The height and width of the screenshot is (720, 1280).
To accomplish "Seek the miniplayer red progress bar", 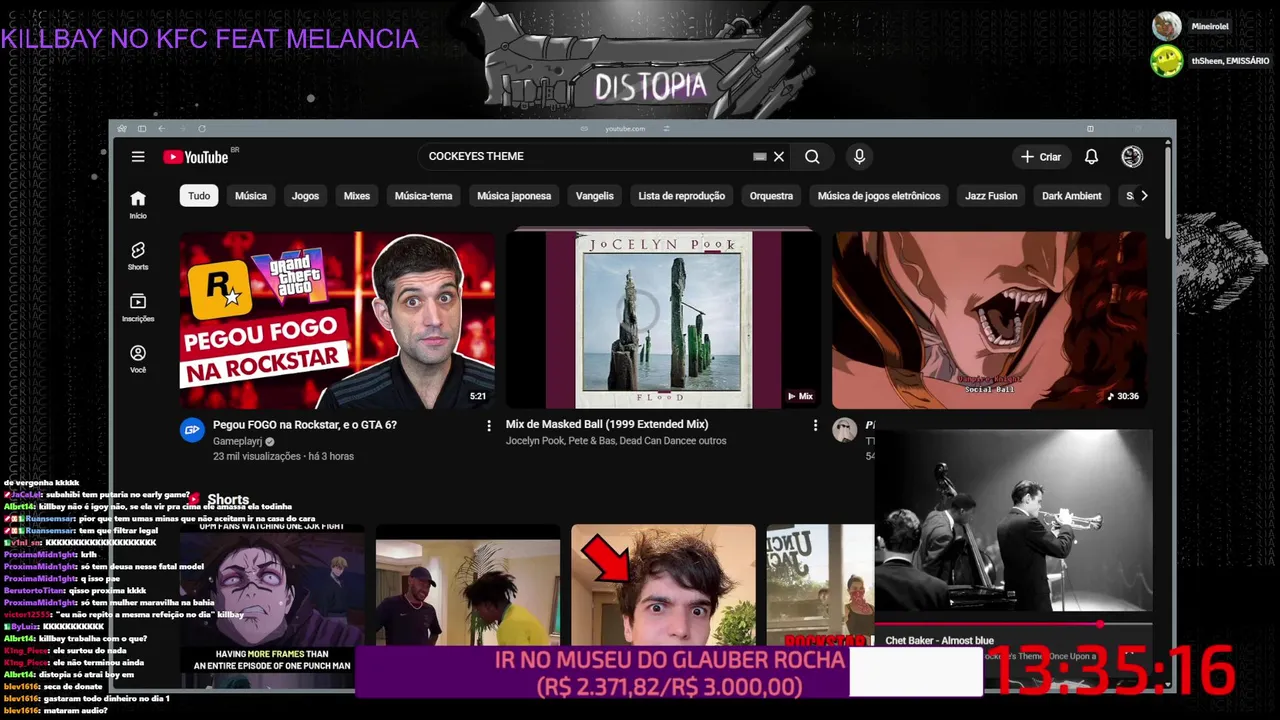I will click(x=1013, y=624).
